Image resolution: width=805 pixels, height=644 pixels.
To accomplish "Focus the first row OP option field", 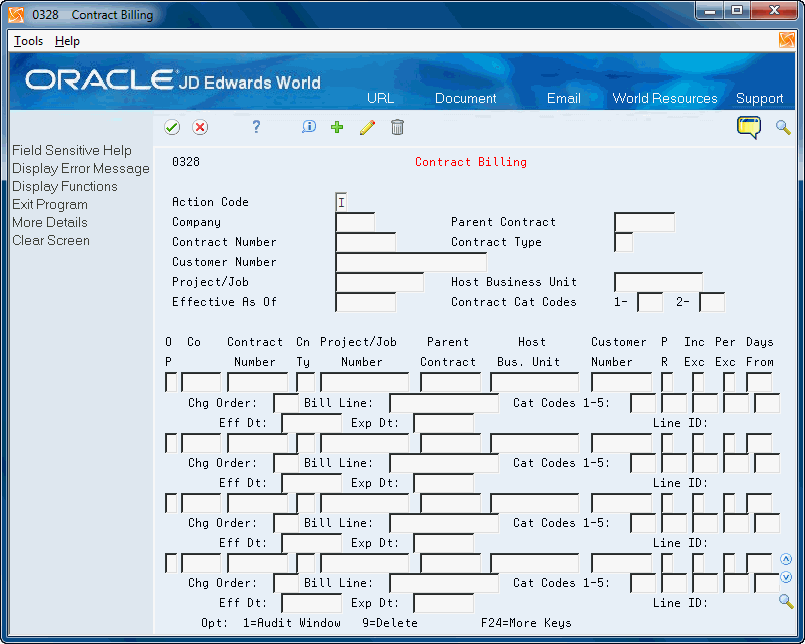I will (171, 382).
